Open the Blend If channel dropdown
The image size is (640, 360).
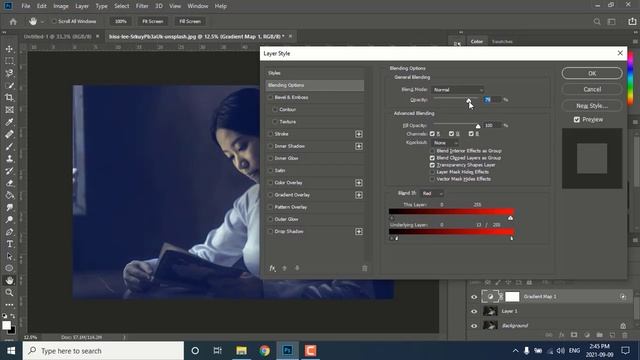(x=432, y=193)
